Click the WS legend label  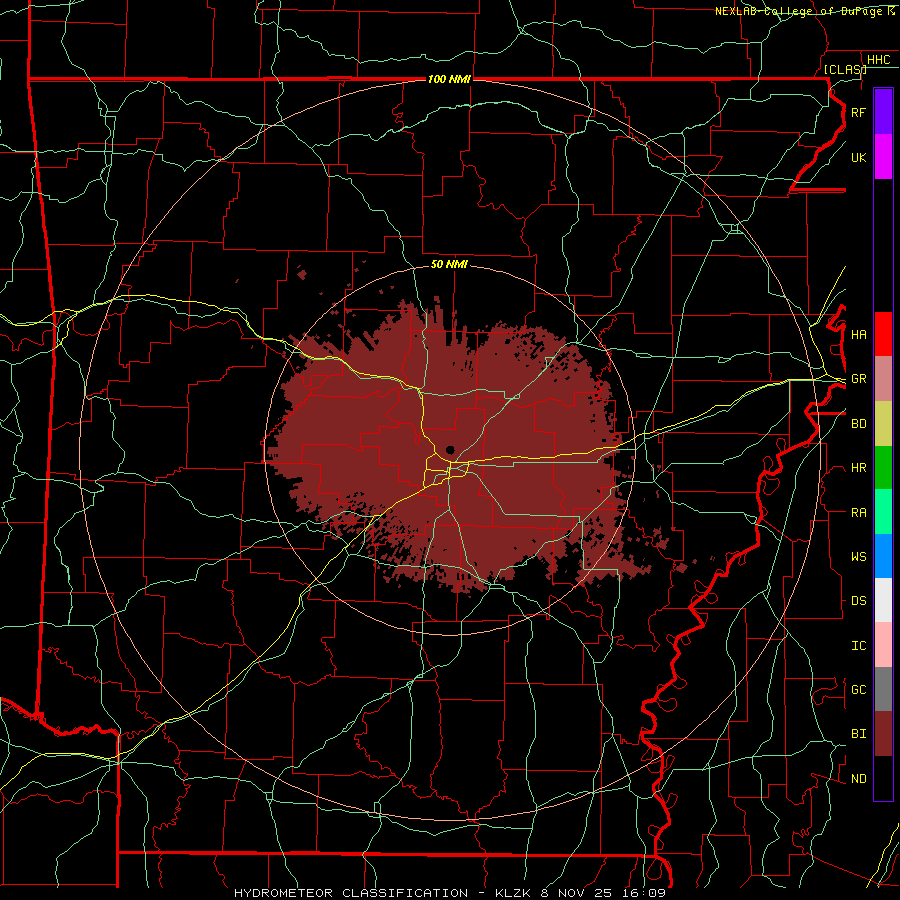[858, 556]
